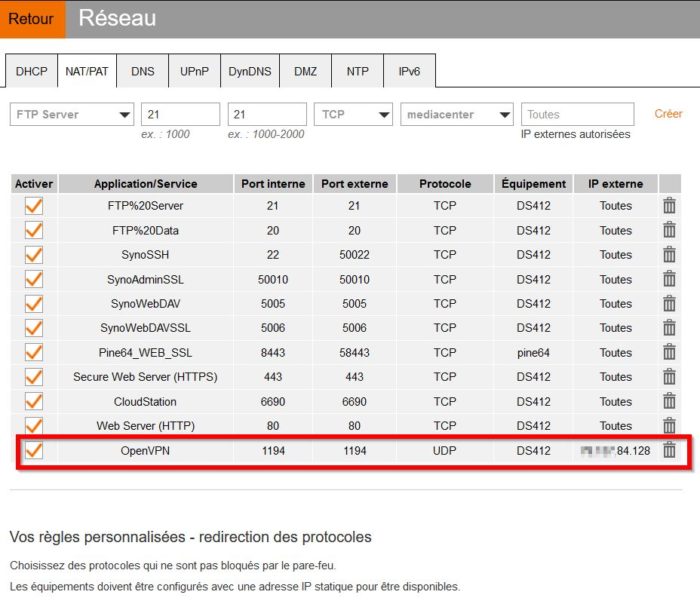Open the mediacenter equipment dropdown

tap(456, 115)
